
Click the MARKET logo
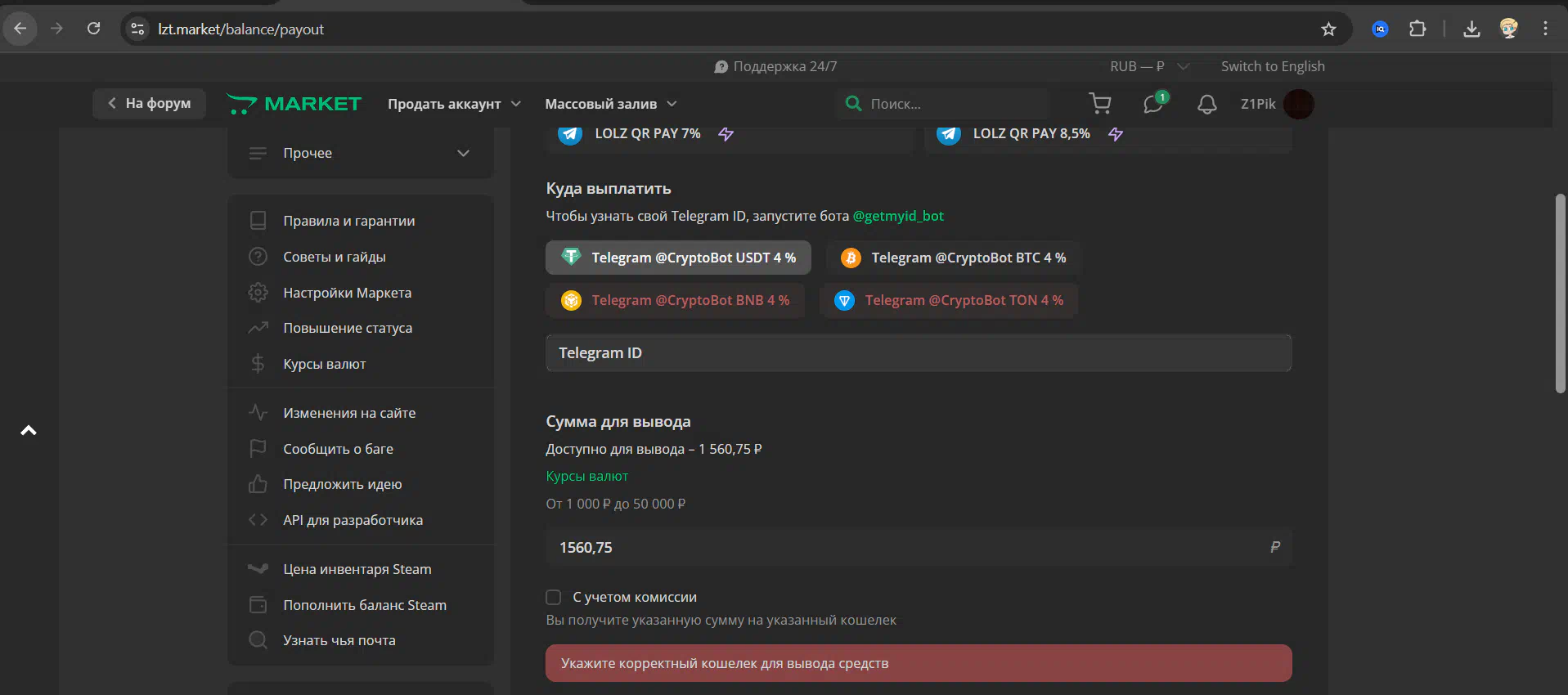coord(294,104)
